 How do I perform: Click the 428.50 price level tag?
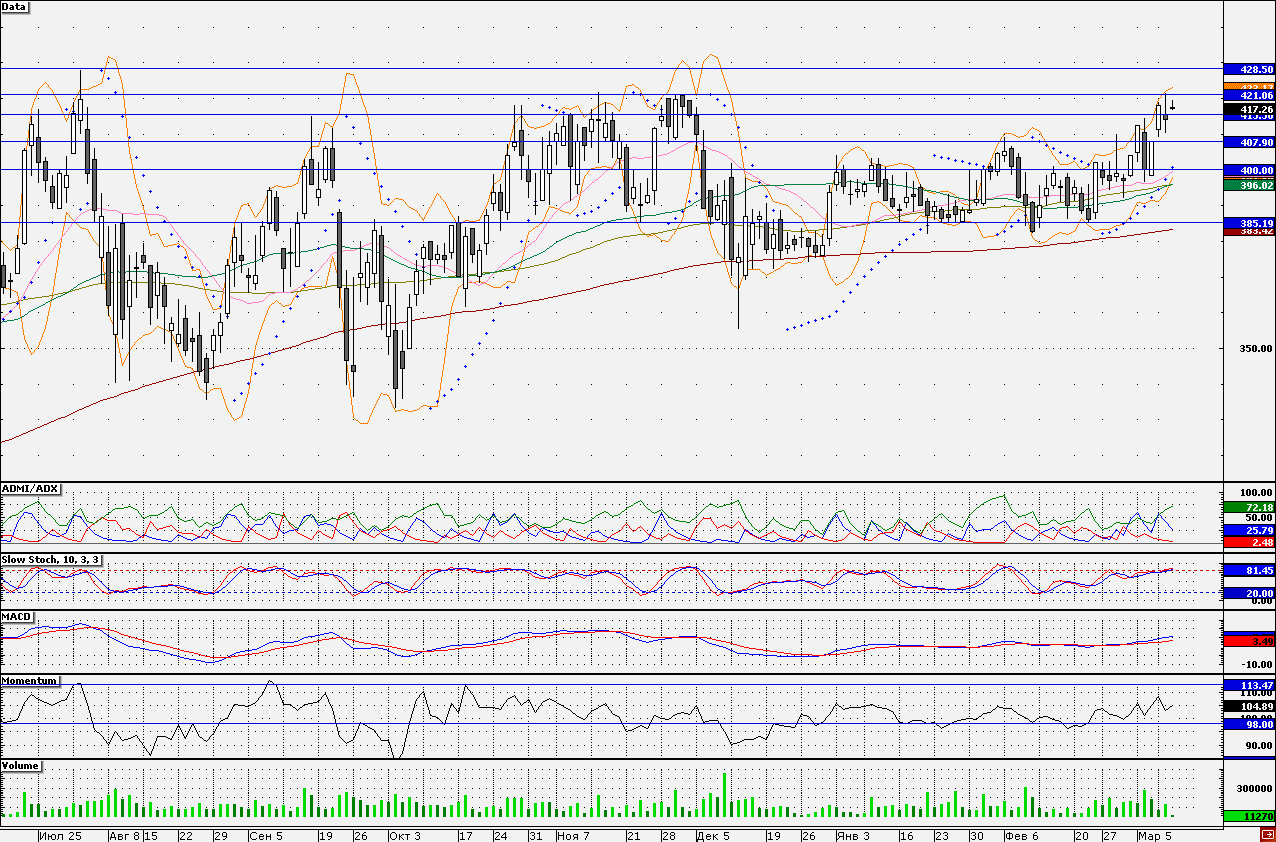(1250, 69)
